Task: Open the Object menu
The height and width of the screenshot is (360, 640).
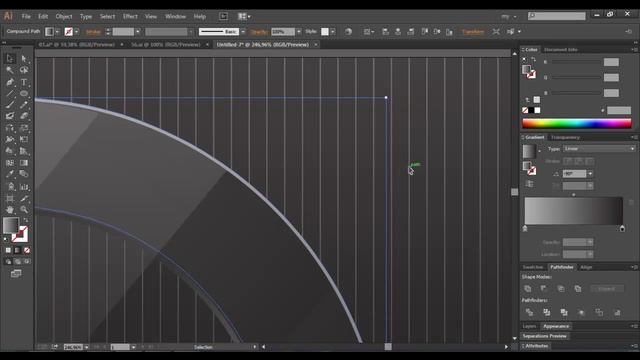Action: tap(64, 16)
